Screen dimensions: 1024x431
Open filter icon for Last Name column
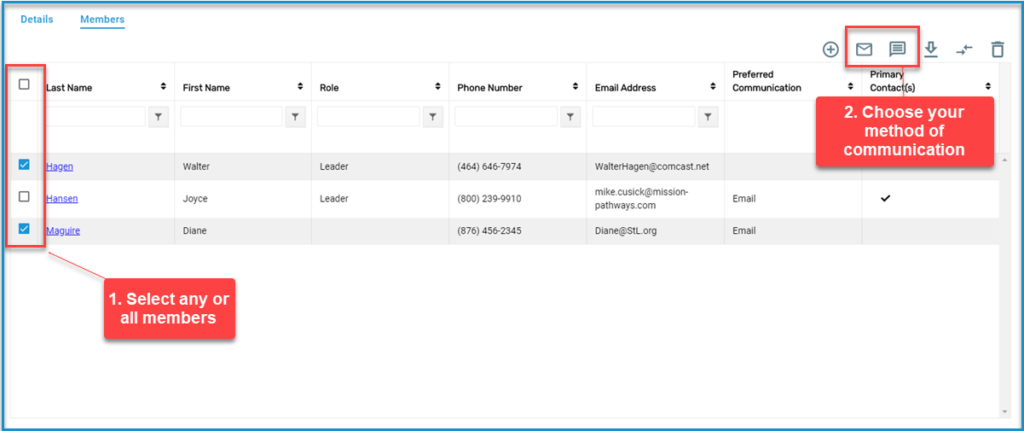pos(158,117)
